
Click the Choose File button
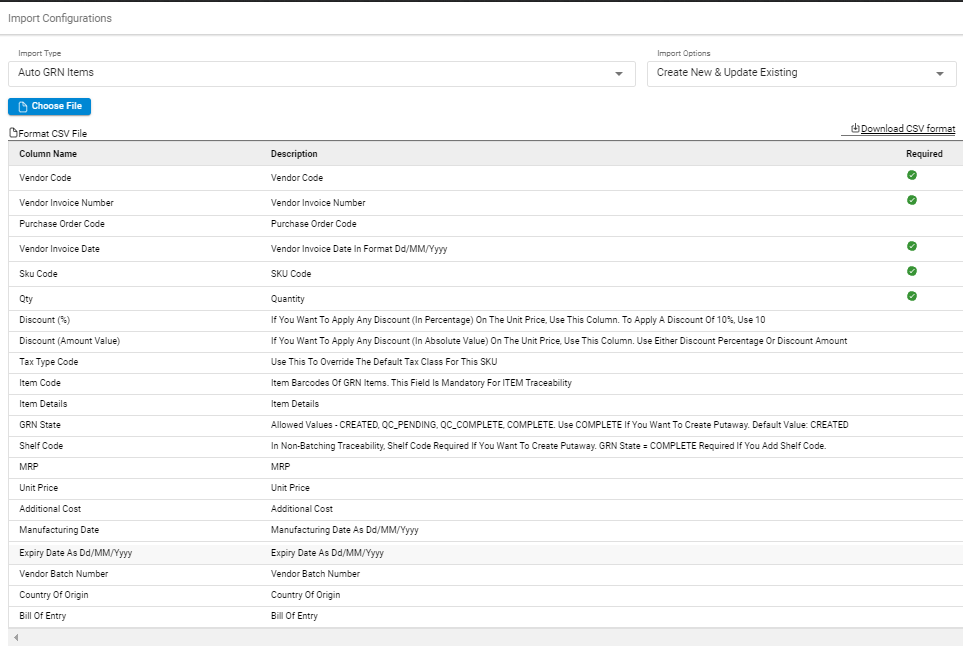[49, 106]
